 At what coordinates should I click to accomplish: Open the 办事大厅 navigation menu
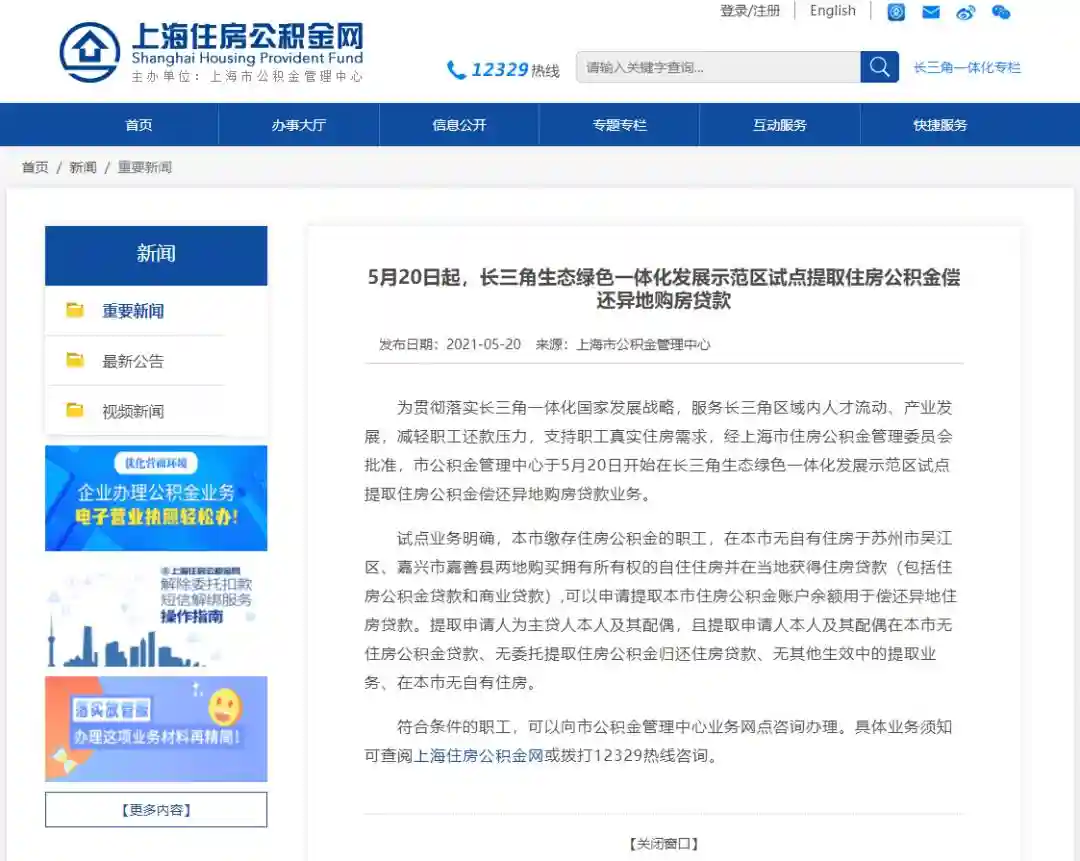click(x=298, y=125)
